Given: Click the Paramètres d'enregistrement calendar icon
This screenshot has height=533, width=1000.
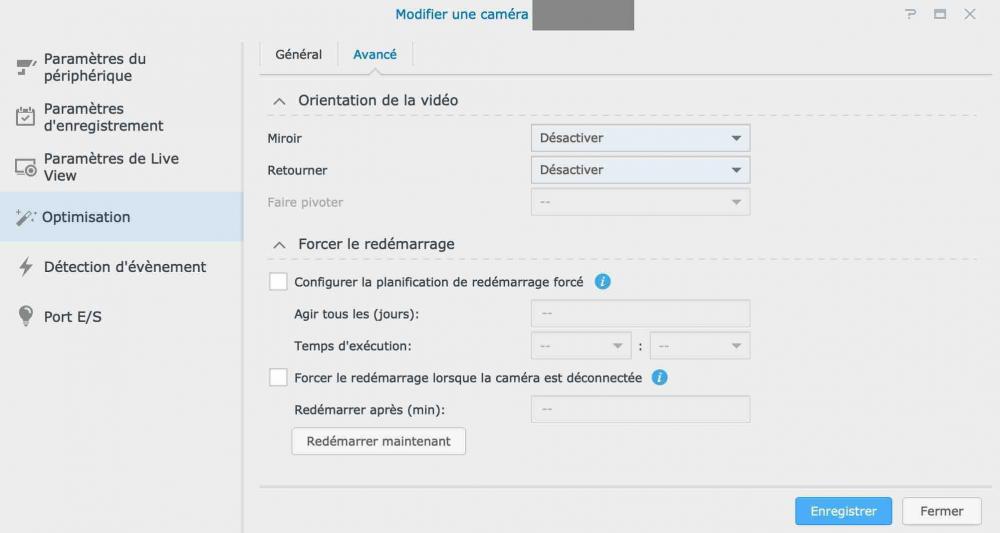Looking at the screenshot, I should 26,117.
